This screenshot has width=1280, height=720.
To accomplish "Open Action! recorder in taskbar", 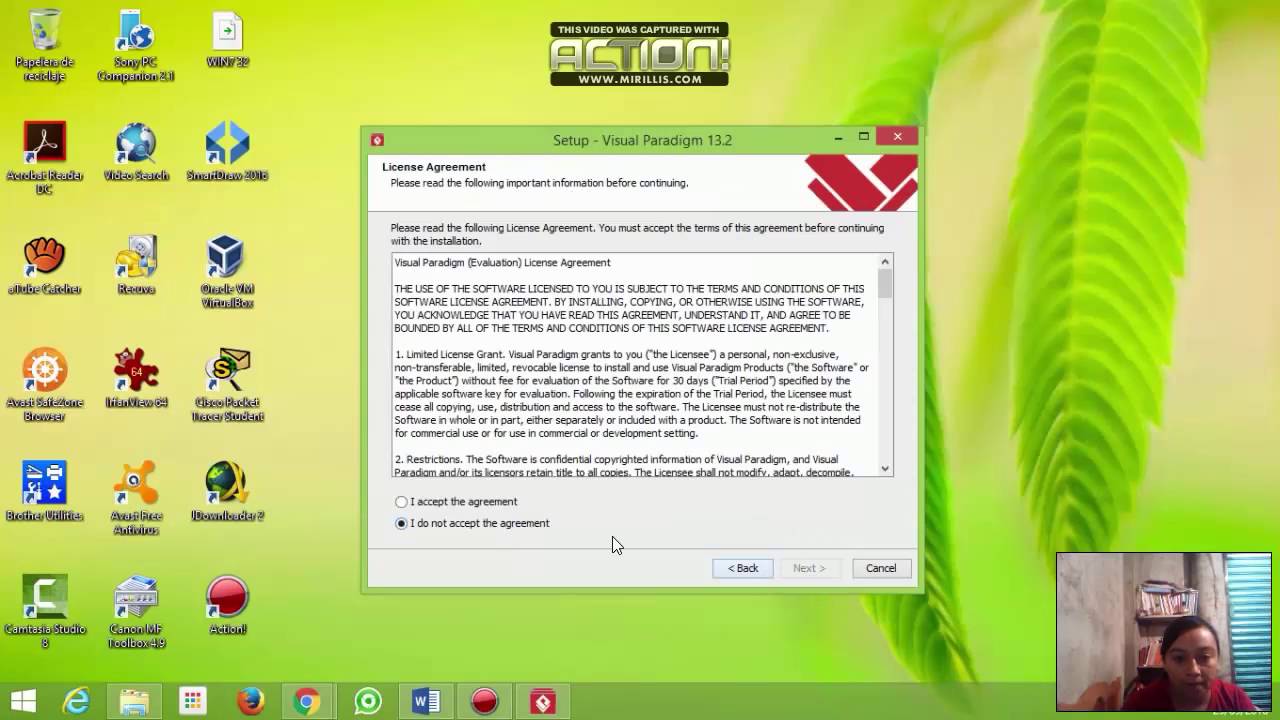I will click(x=484, y=702).
